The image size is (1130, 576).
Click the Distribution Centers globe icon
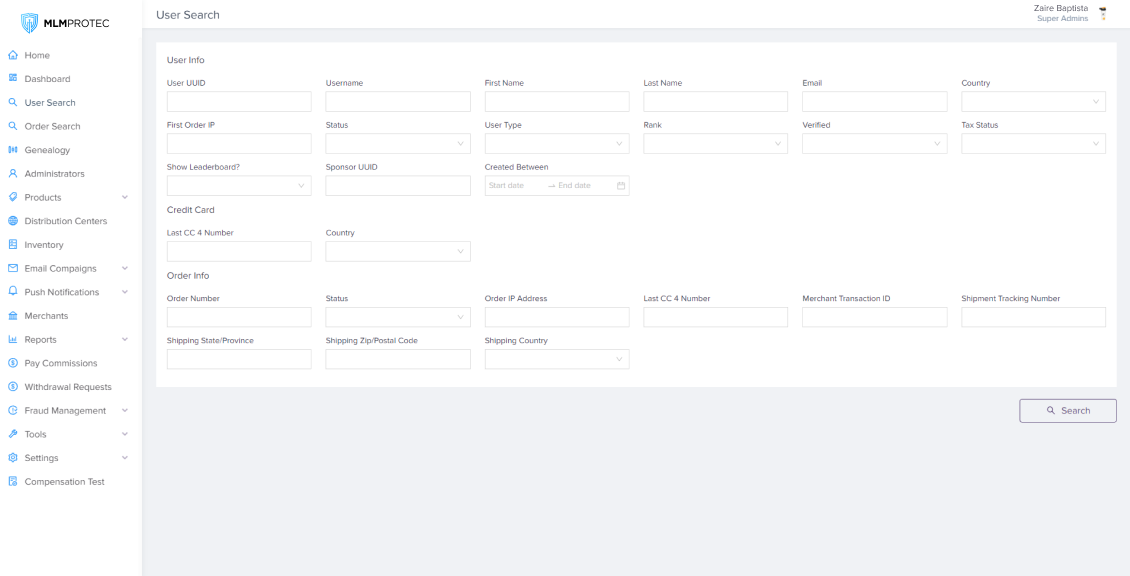click(x=13, y=221)
